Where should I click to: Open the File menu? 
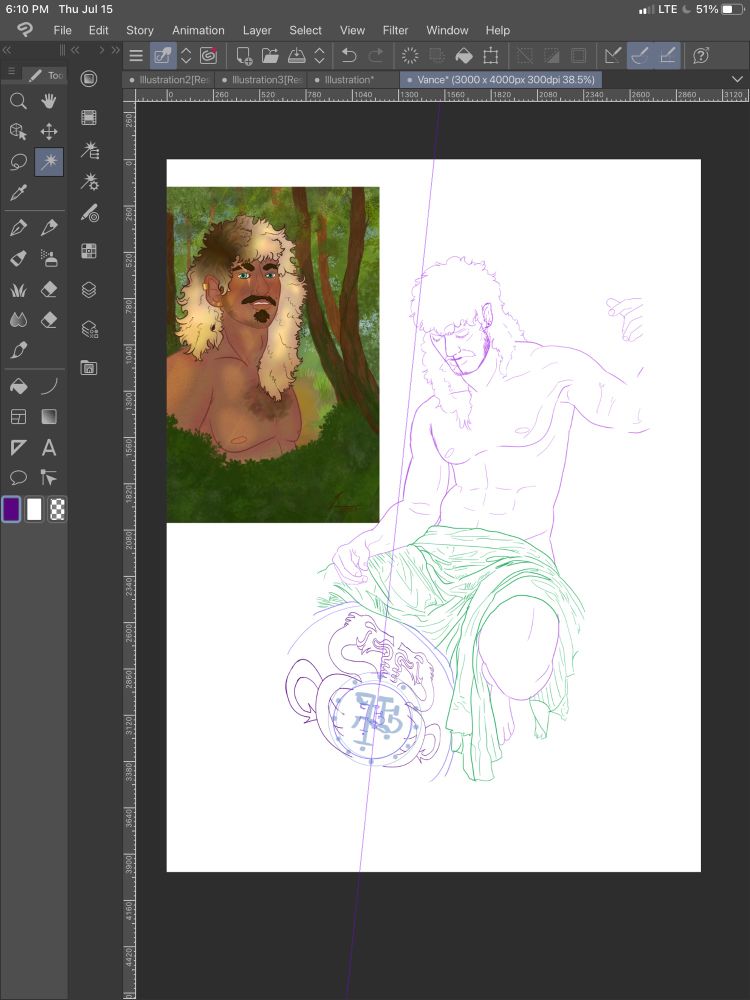62,30
